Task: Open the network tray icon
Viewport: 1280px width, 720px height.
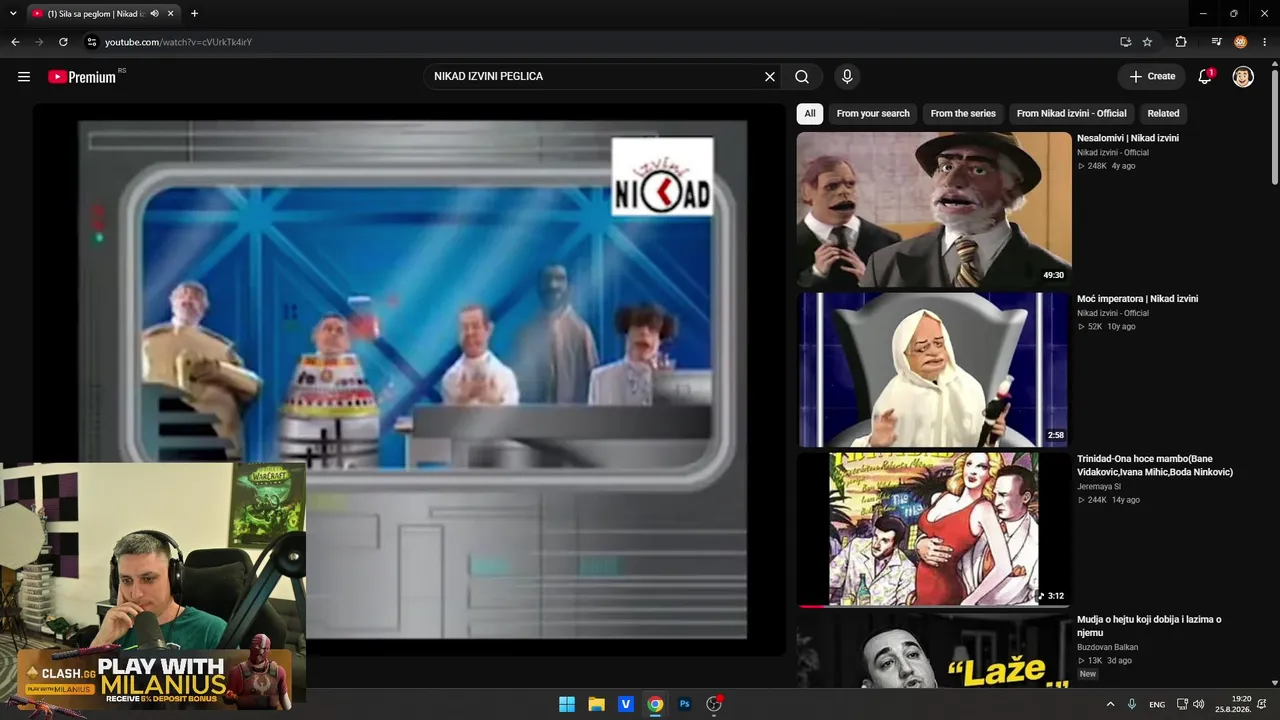Action: click(1182, 704)
